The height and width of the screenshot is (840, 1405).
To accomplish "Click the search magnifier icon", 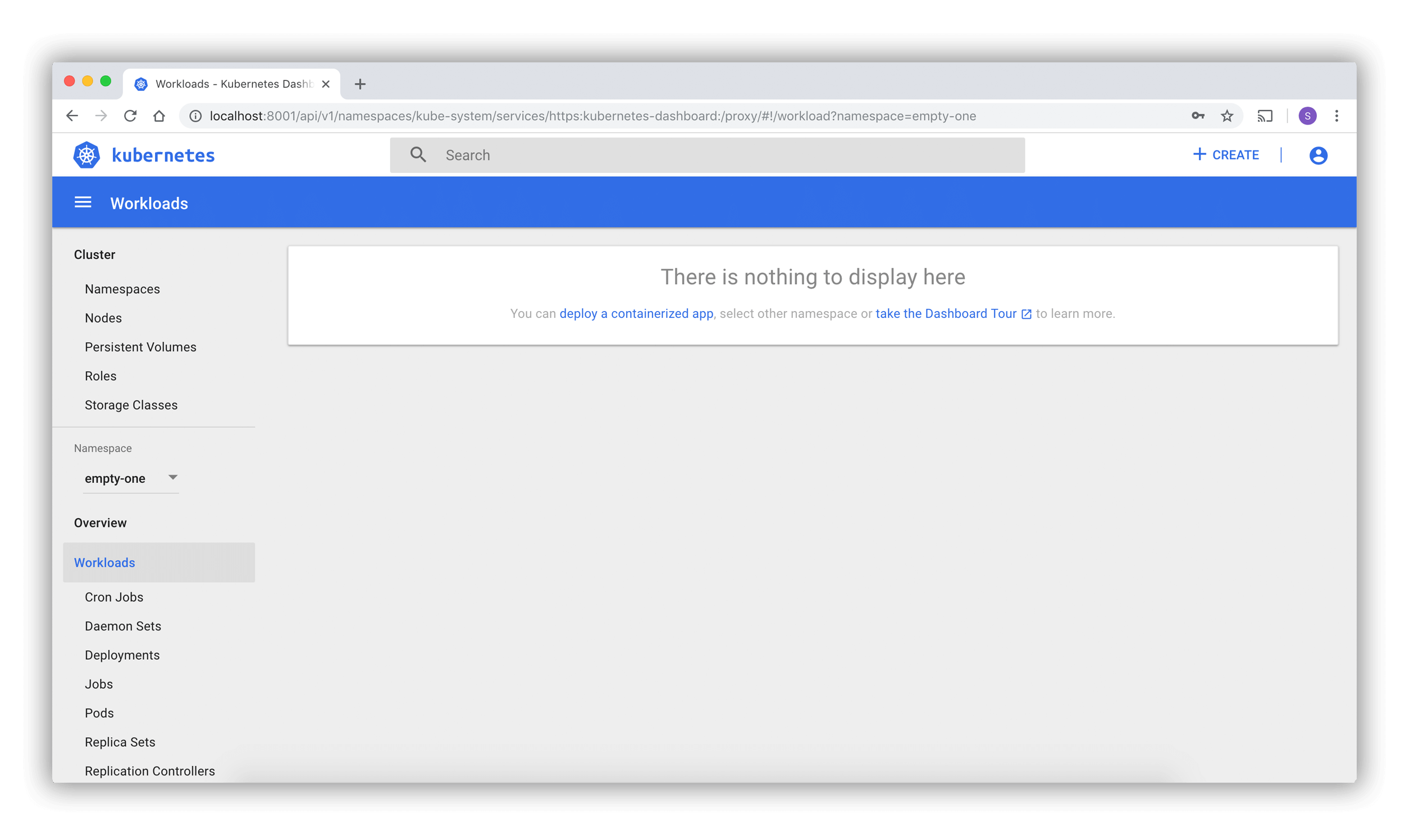I will point(418,154).
